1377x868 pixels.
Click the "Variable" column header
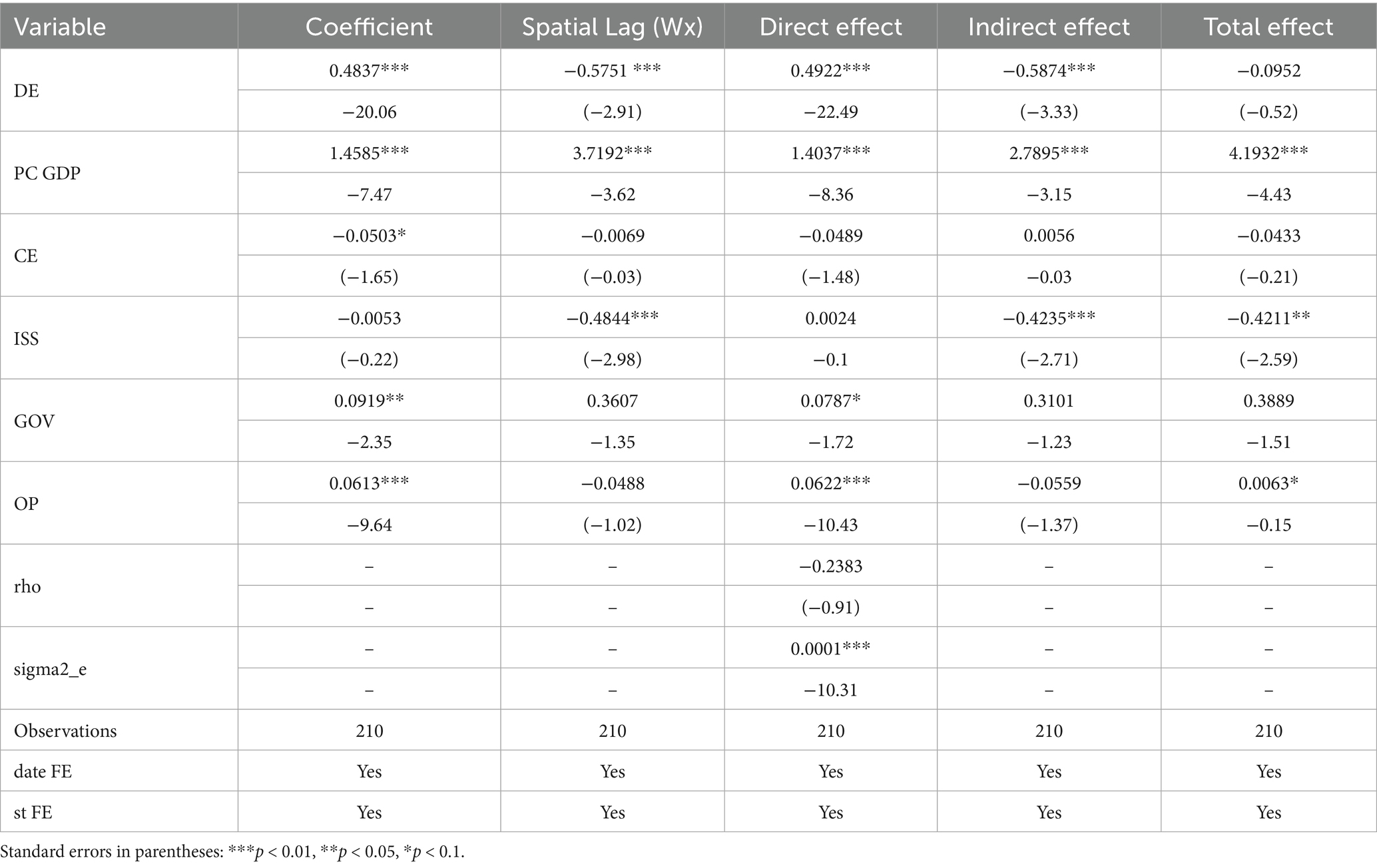pos(60,27)
